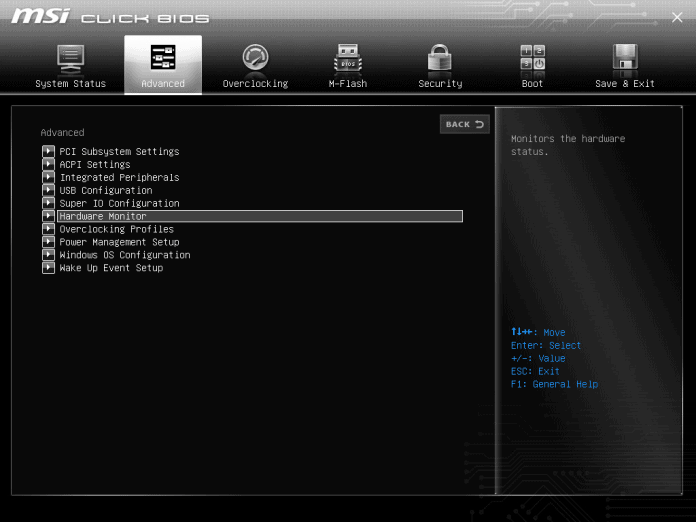Select the Security padlock icon
Screen dimensions: 696x522
[x=440, y=58]
